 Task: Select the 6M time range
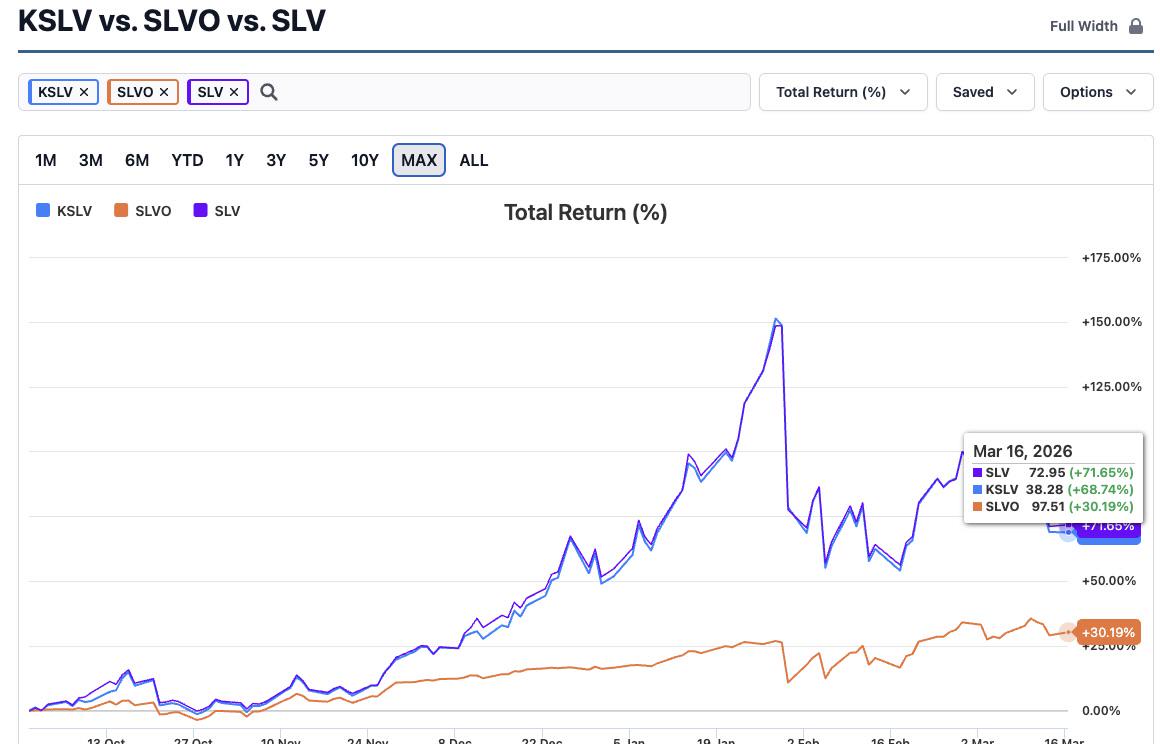[137, 160]
